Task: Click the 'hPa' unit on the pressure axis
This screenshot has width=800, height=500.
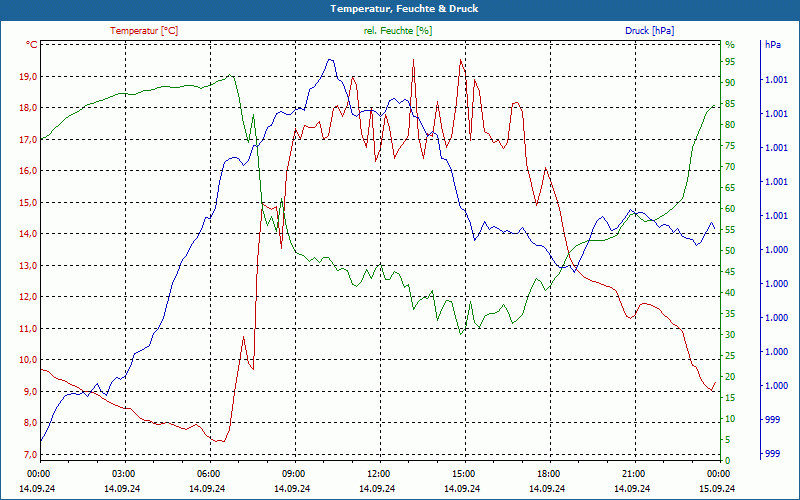Action: pyautogui.click(x=773, y=45)
